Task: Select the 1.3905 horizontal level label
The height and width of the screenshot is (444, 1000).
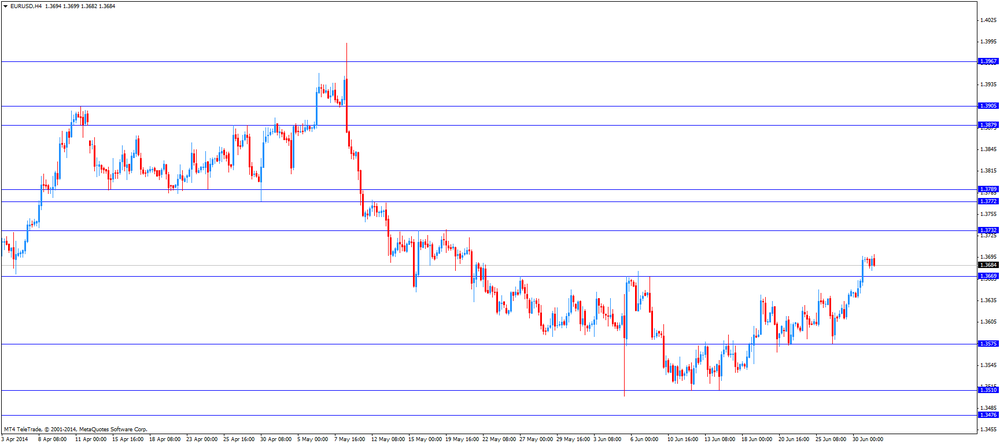Action: point(987,106)
